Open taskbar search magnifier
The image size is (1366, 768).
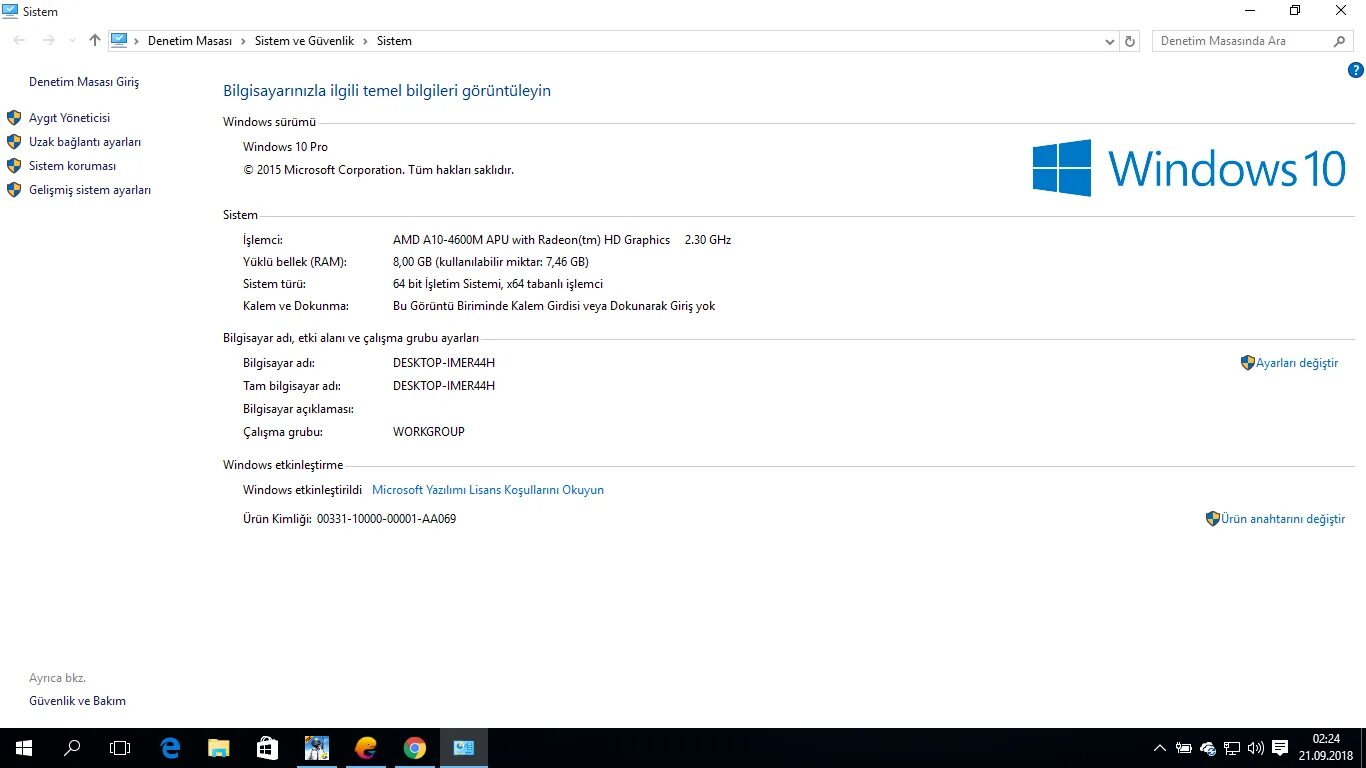(72, 748)
